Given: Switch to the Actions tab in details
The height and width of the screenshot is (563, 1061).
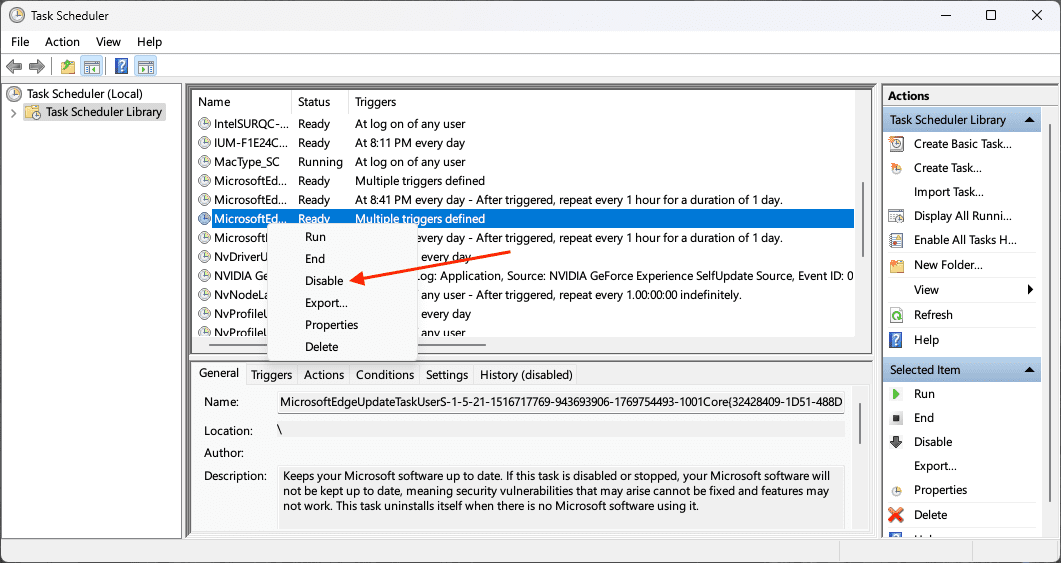Looking at the screenshot, I should [324, 374].
